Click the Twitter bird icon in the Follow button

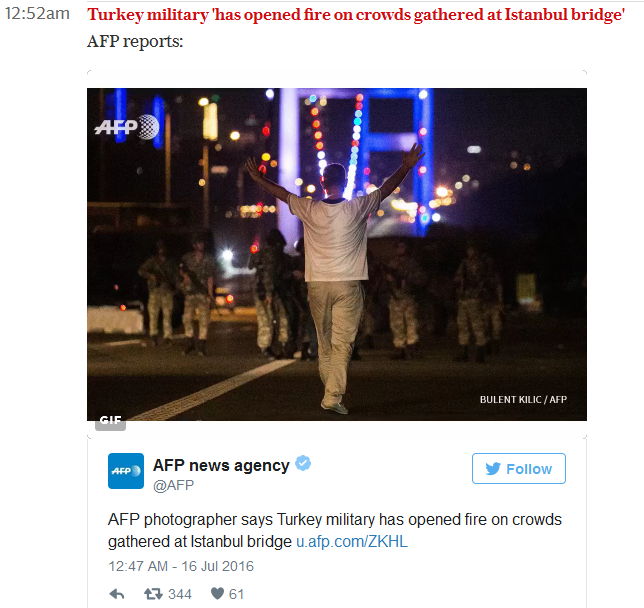(x=493, y=468)
